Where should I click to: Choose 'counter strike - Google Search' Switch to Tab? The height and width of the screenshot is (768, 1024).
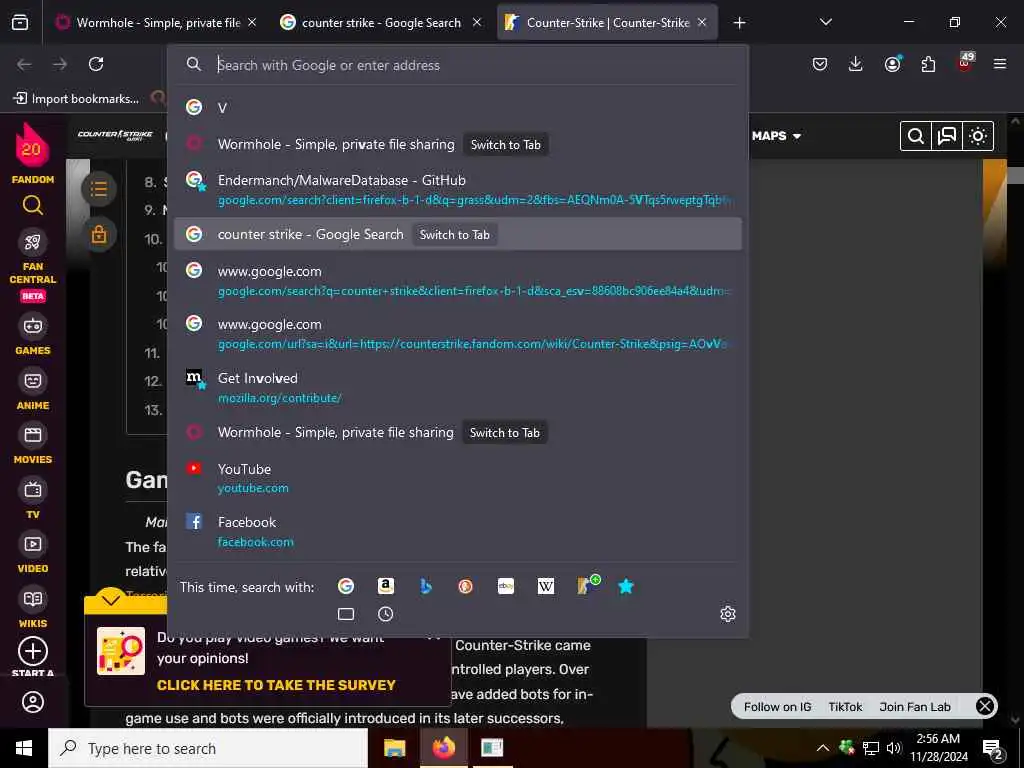457,234
